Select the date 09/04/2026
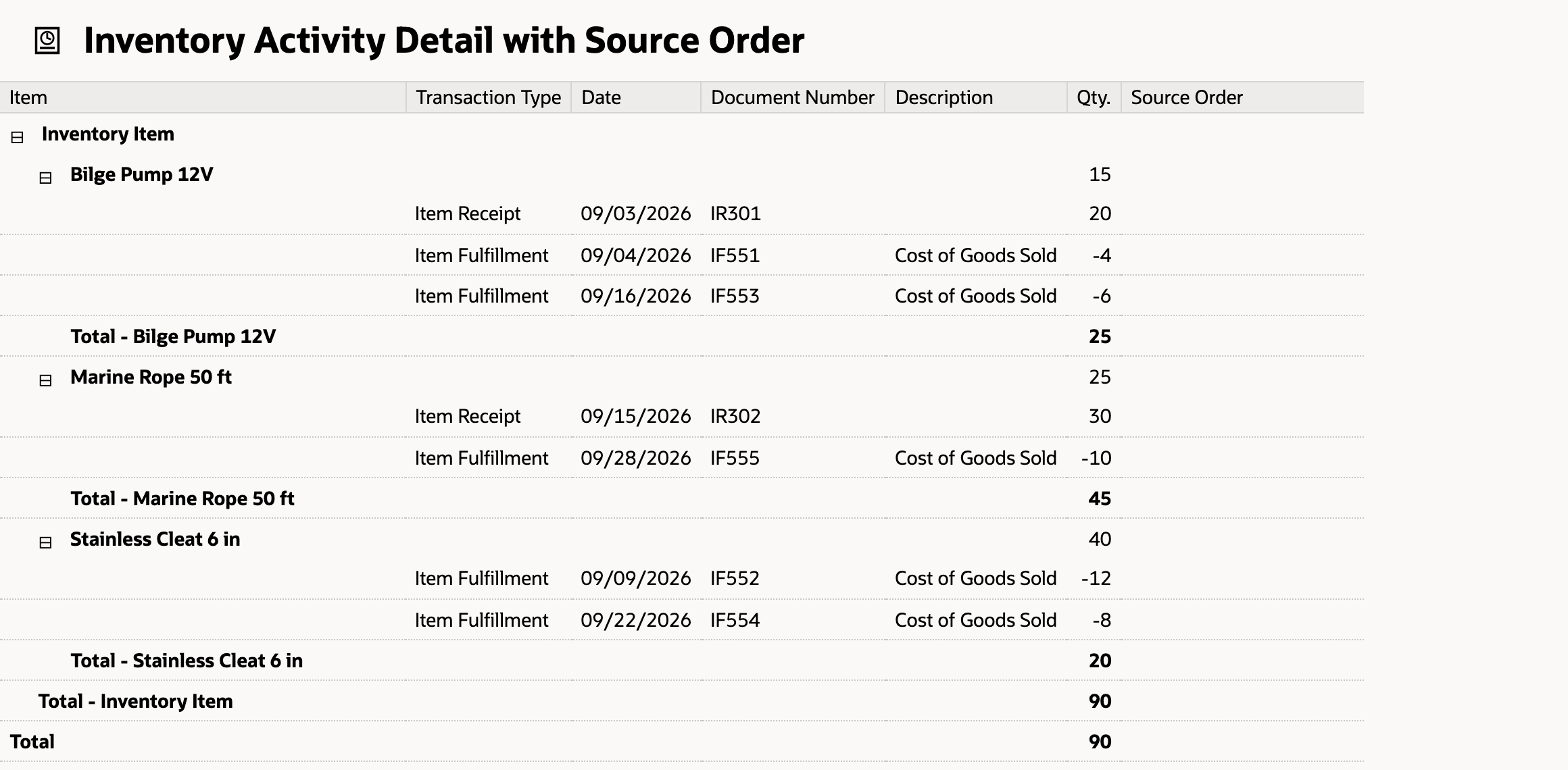This screenshot has width=1568, height=770. [636, 255]
